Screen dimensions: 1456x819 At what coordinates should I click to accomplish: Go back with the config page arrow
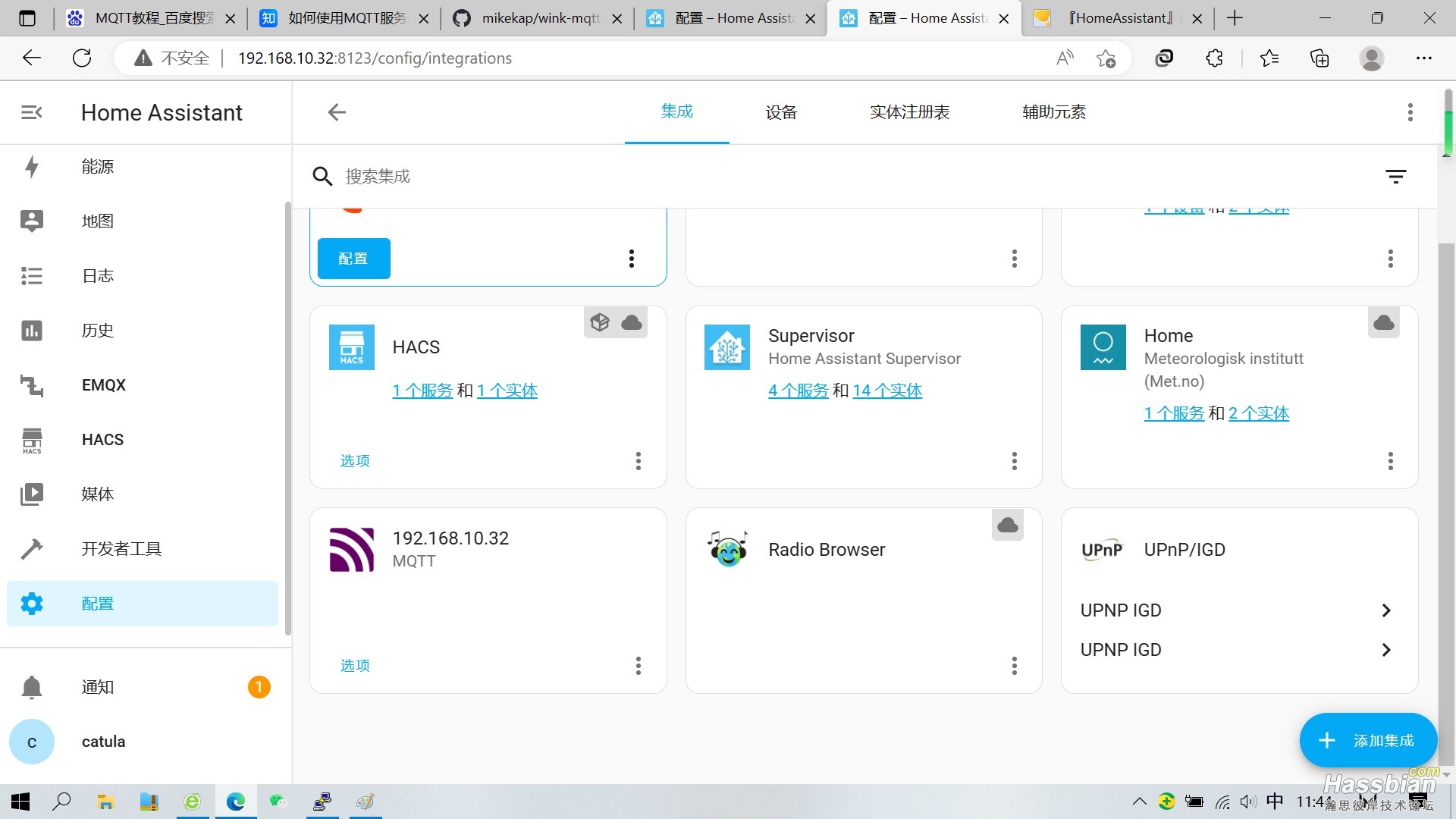[337, 112]
